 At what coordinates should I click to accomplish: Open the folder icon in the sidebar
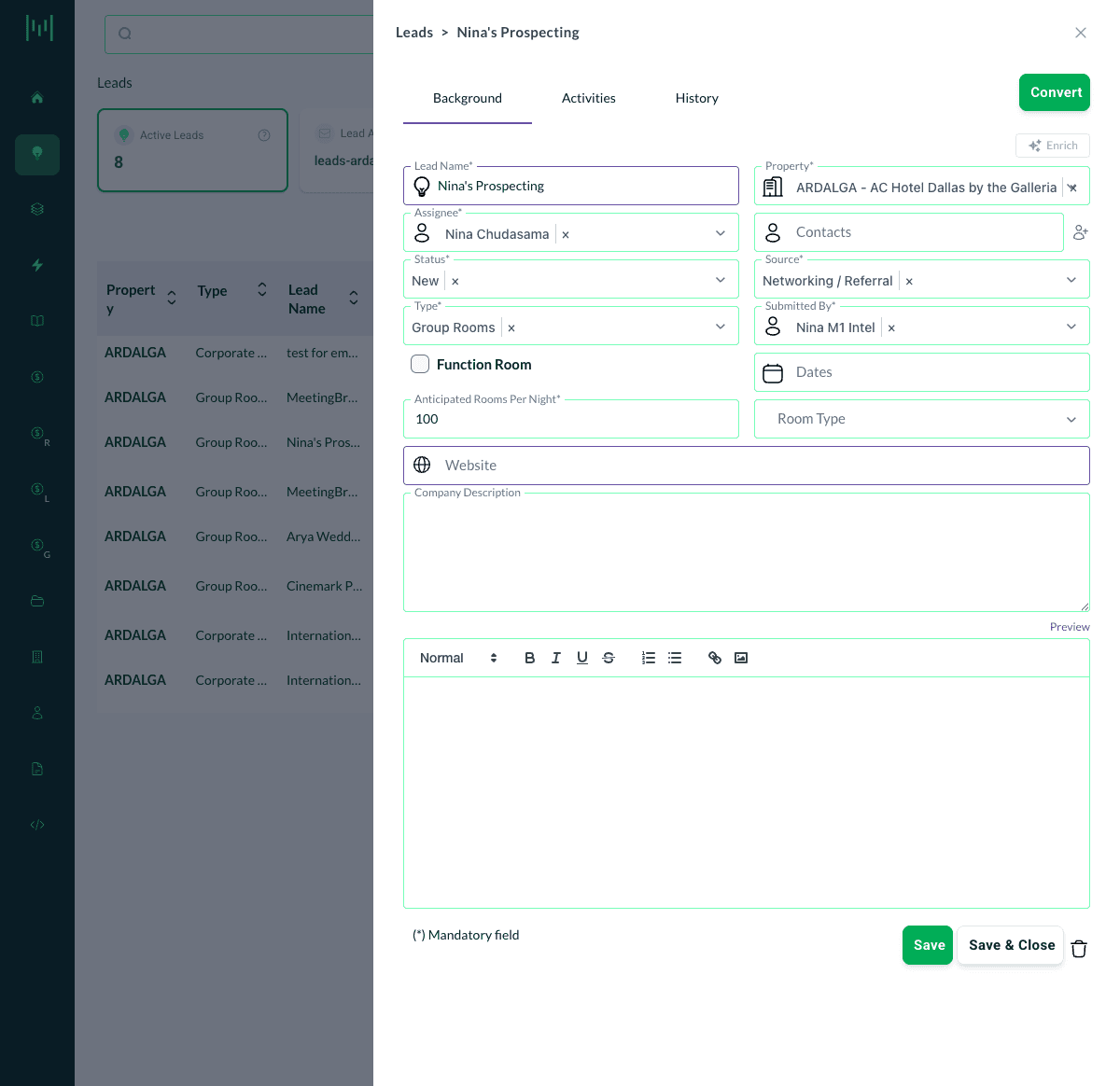[37, 601]
